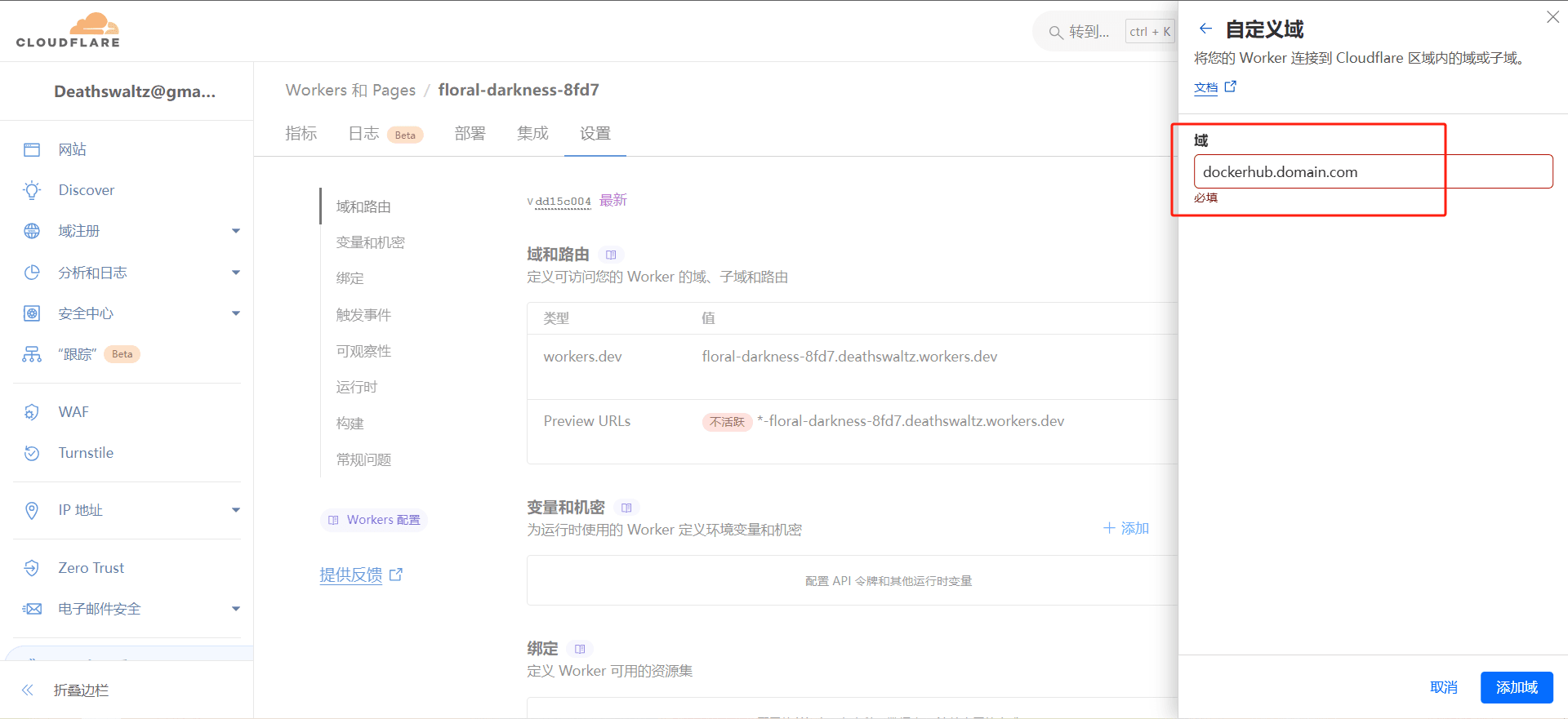
Task: Expand the IP 地址 menu
Action: [x=235, y=510]
